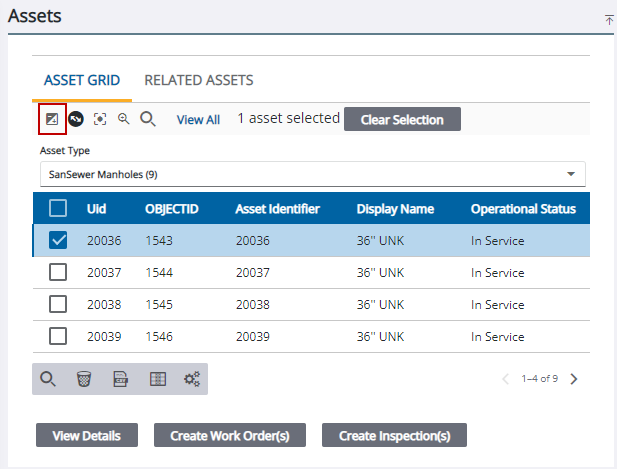Image resolution: width=617 pixels, height=469 pixels.
Task: Click the round black link icon in toolbar
Action: [76, 119]
